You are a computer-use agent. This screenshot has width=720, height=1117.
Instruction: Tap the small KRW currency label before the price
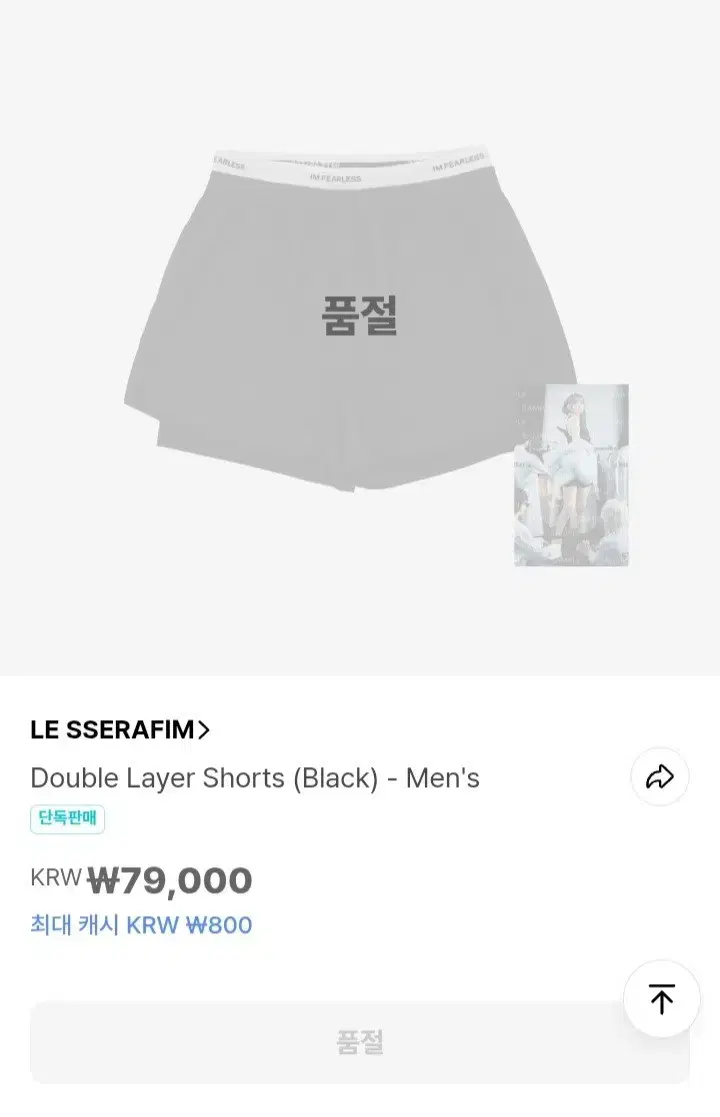pos(55,878)
